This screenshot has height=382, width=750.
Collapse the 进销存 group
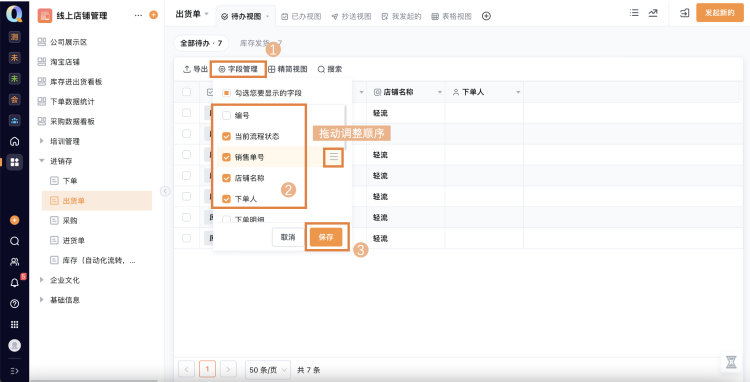(42, 161)
